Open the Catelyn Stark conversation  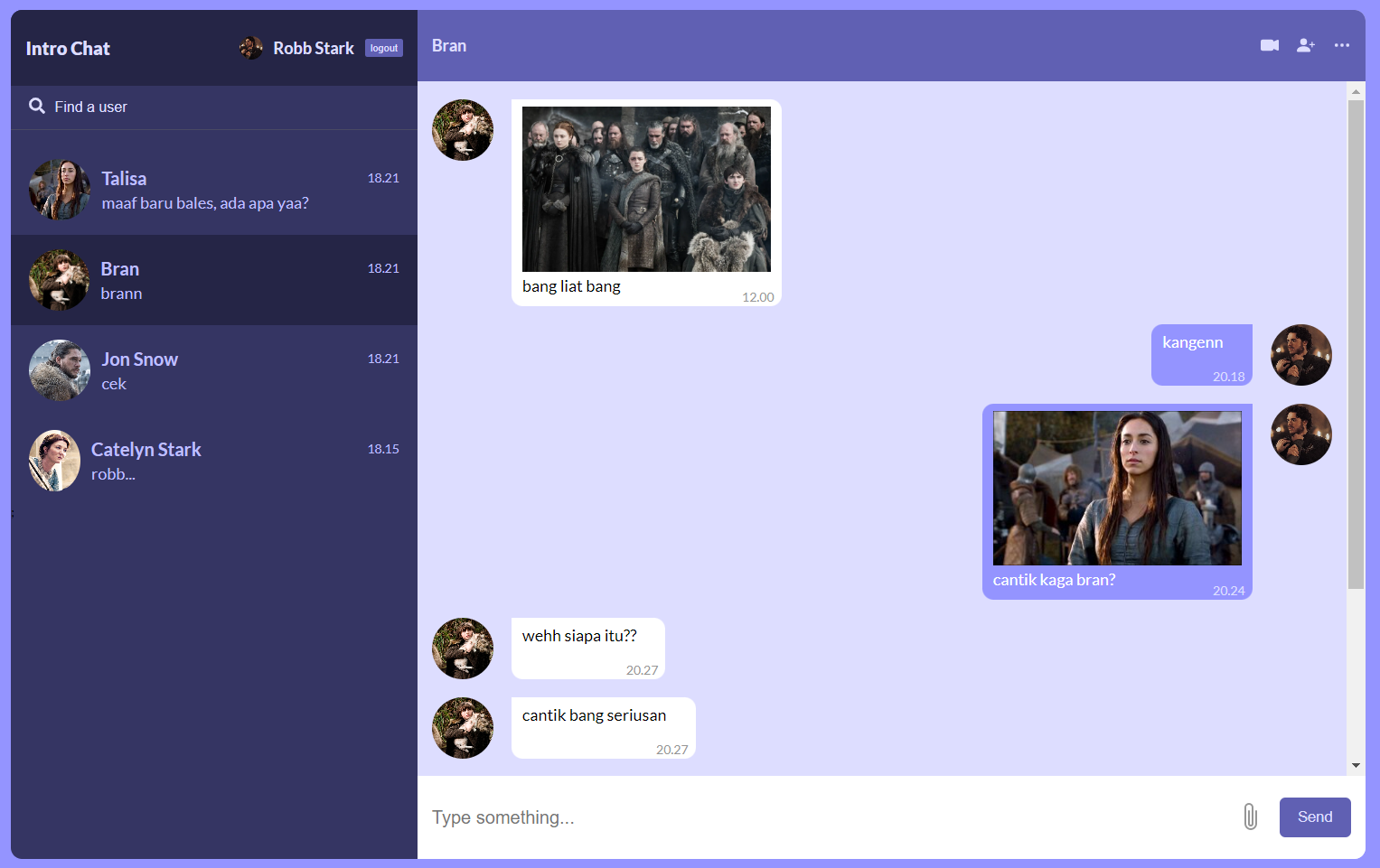click(214, 461)
